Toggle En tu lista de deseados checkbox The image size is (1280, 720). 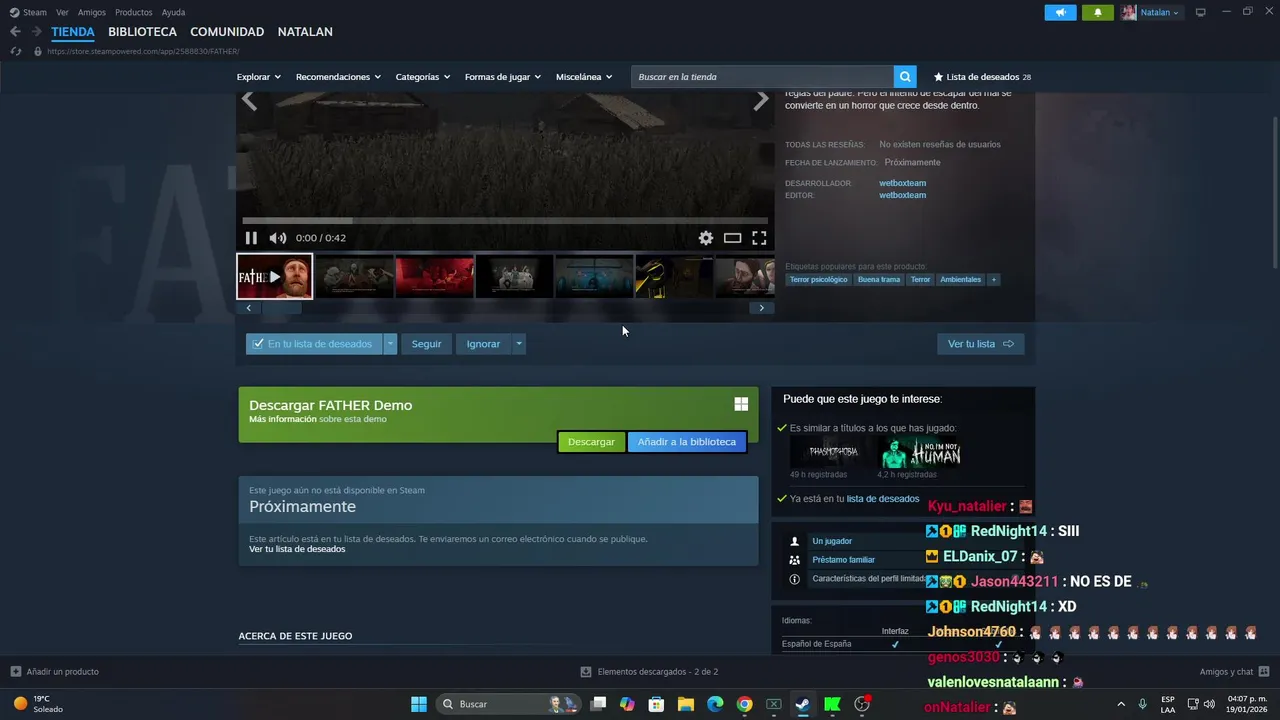pos(258,344)
